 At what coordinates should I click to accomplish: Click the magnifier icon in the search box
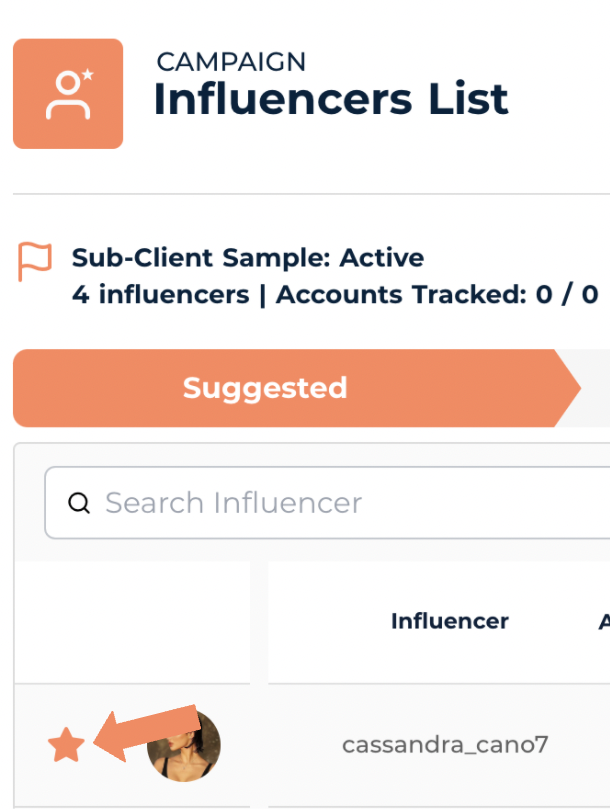[79, 502]
